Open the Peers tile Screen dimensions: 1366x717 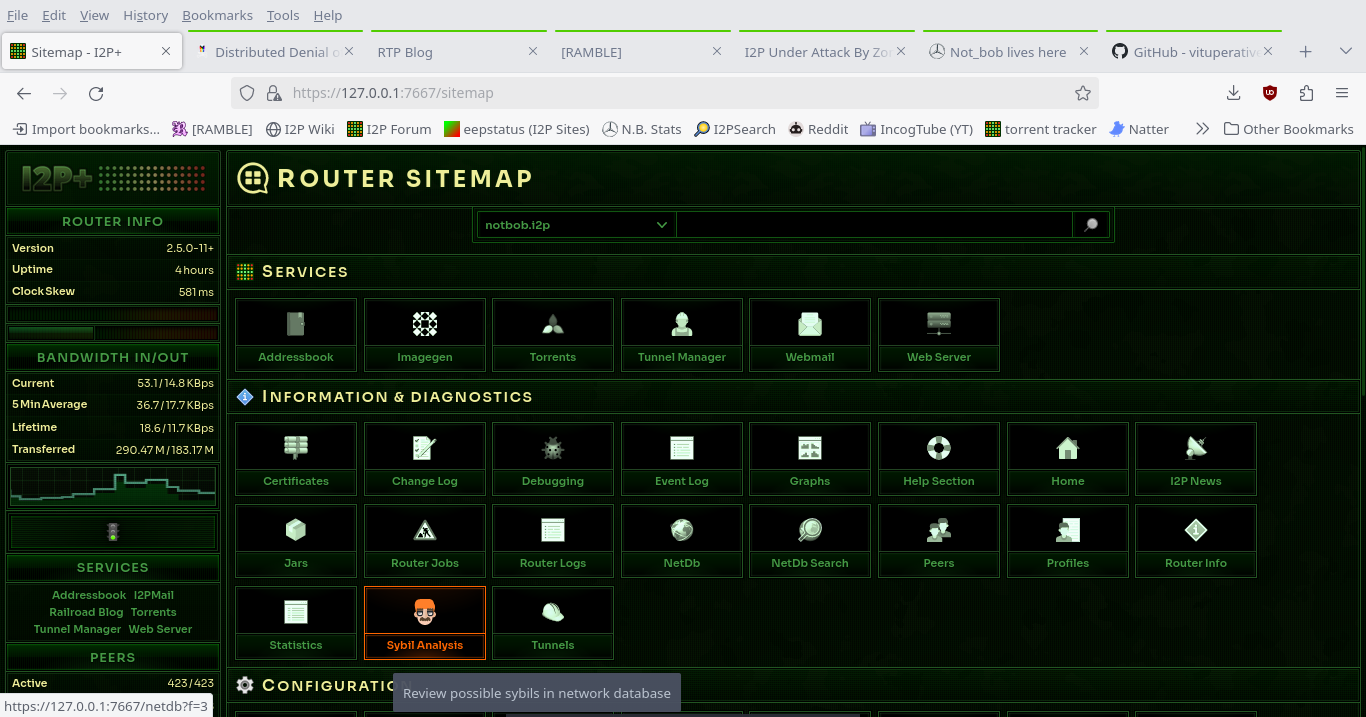click(x=939, y=541)
